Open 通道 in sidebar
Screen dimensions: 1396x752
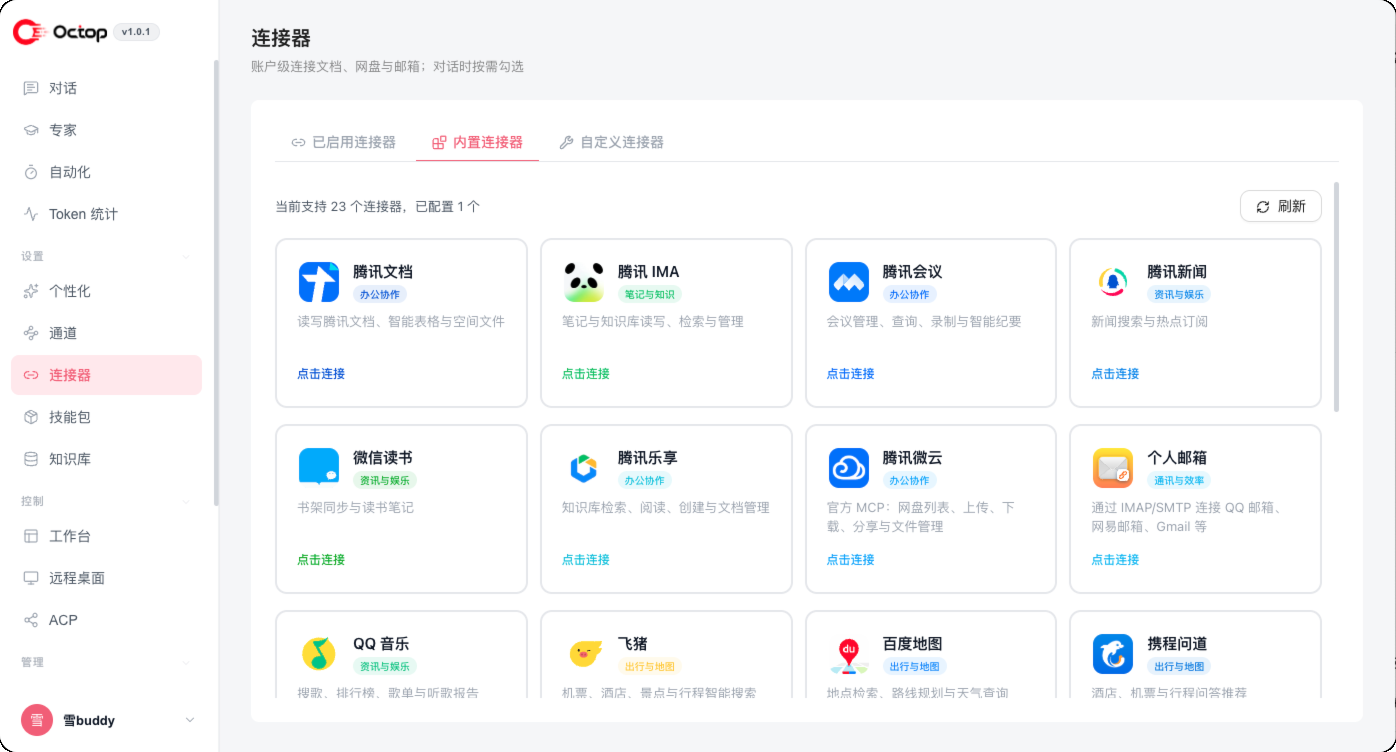click(106, 333)
